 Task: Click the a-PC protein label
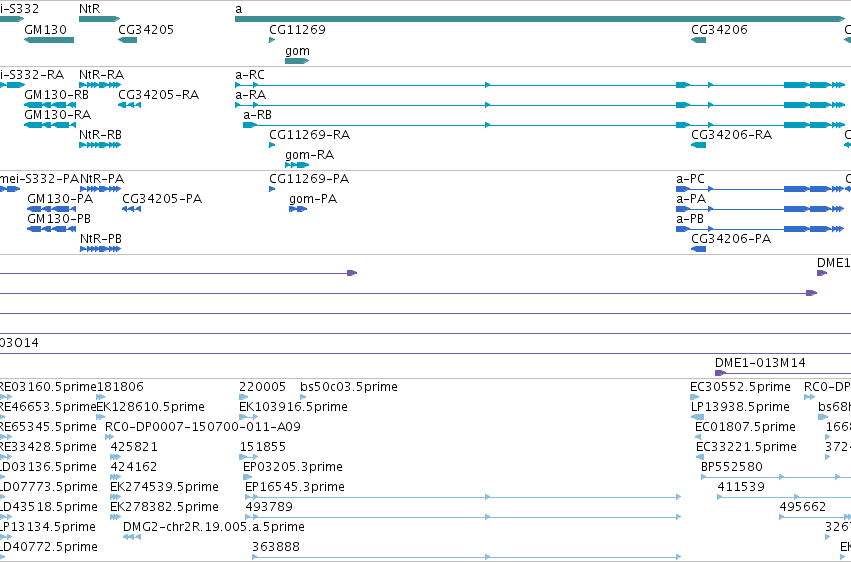(690, 179)
